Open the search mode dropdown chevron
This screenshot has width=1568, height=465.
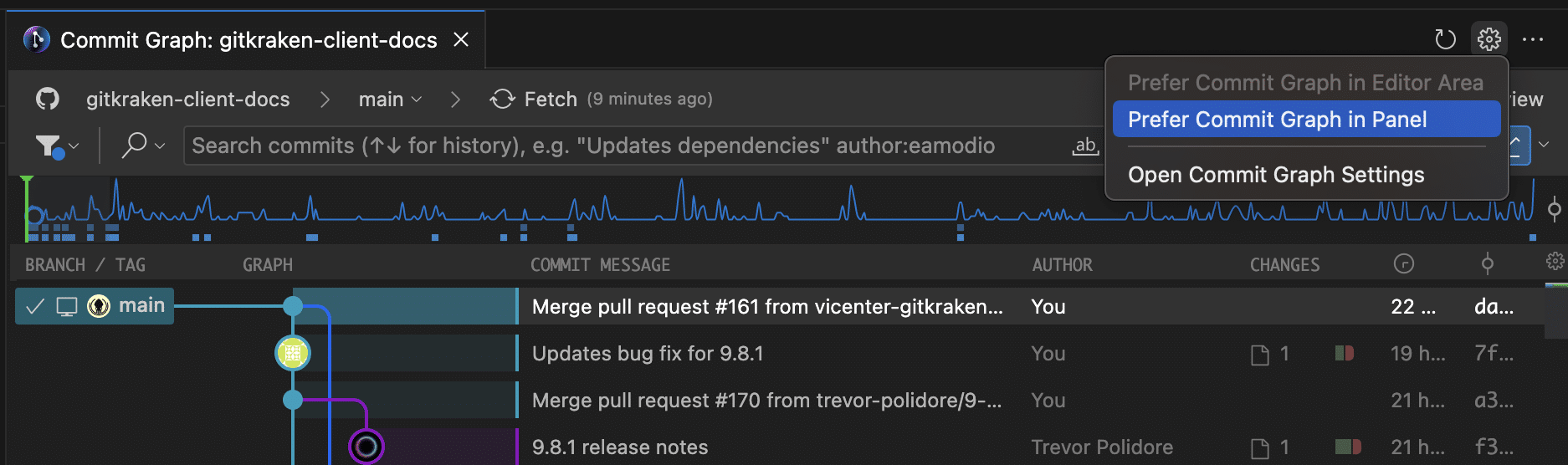(x=160, y=146)
